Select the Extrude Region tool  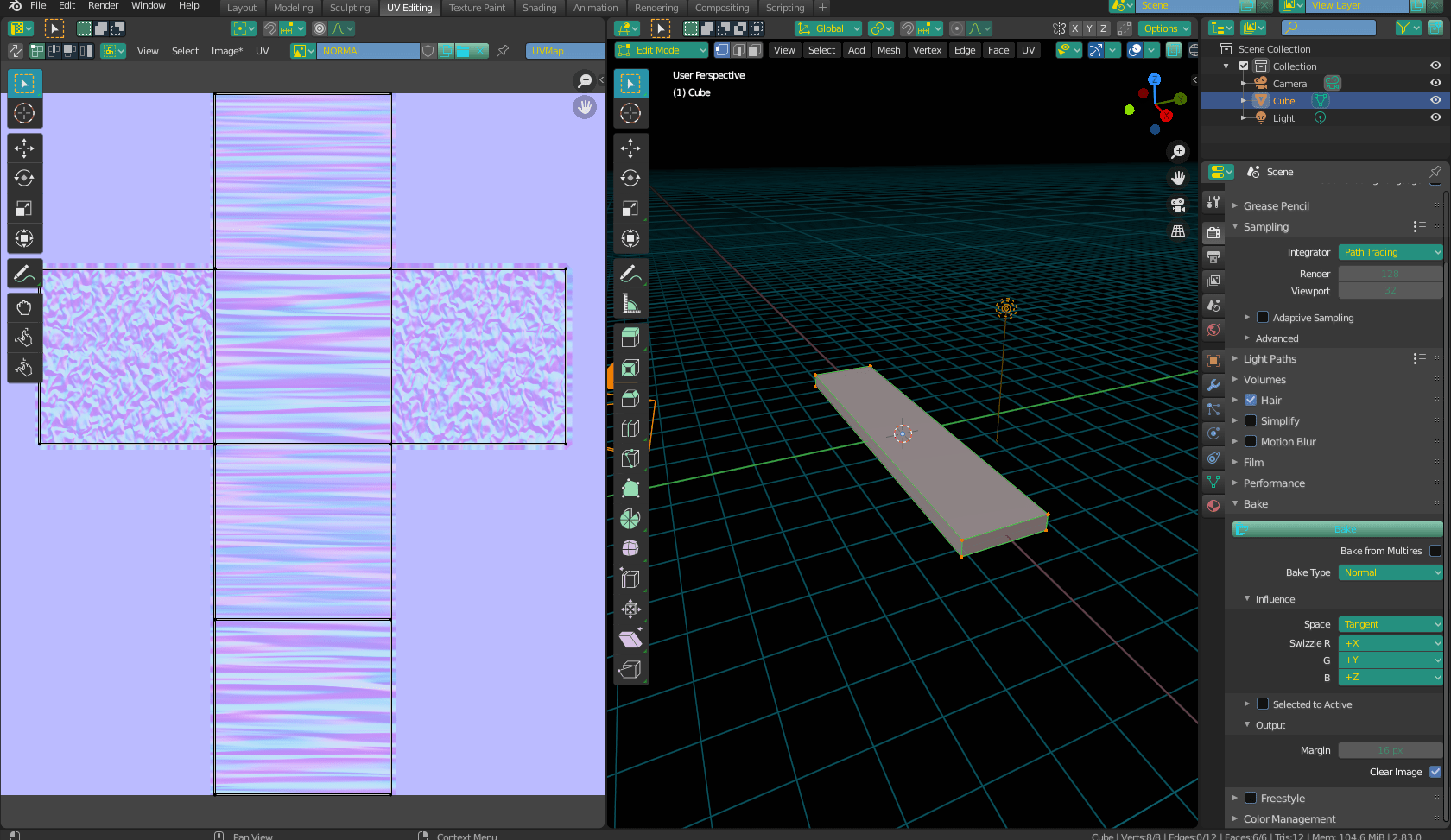point(630,337)
